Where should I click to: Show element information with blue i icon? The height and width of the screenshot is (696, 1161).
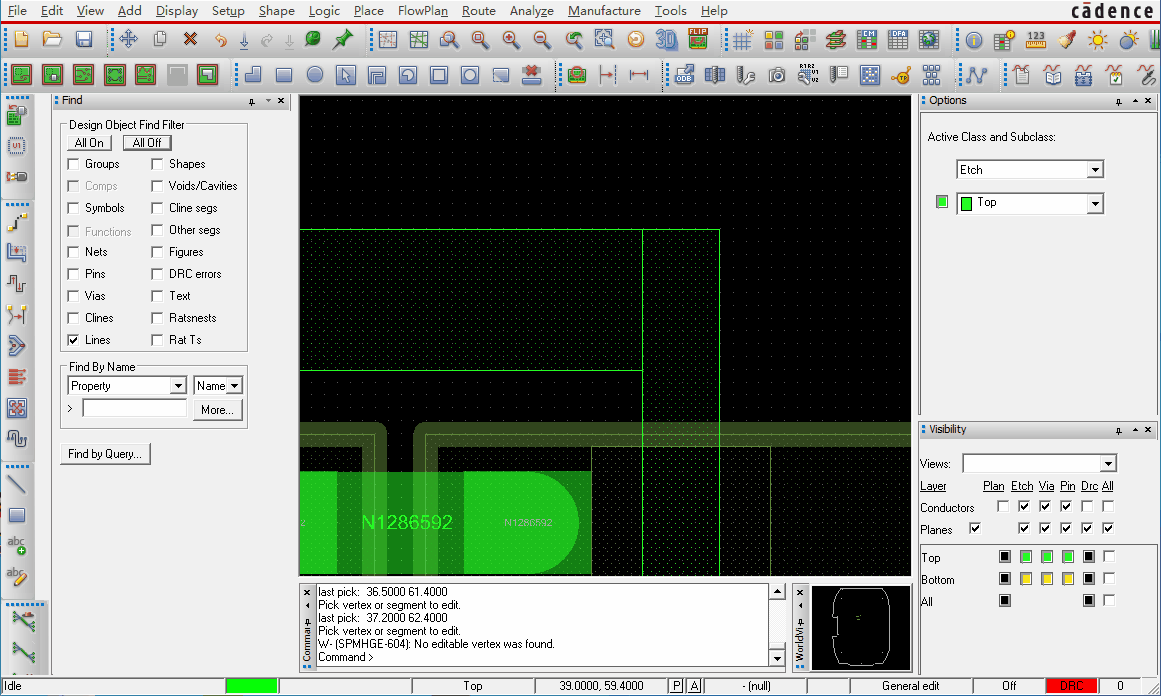[974, 40]
